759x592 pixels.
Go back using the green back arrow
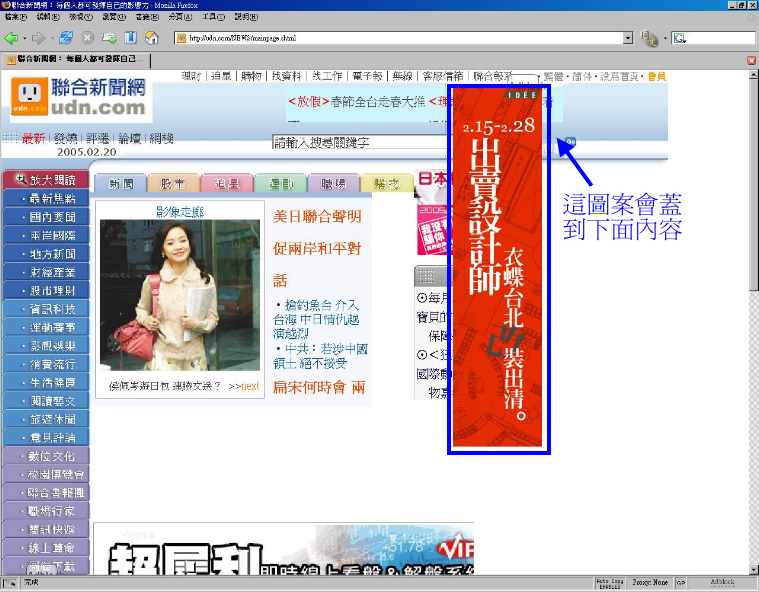(x=11, y=38)
